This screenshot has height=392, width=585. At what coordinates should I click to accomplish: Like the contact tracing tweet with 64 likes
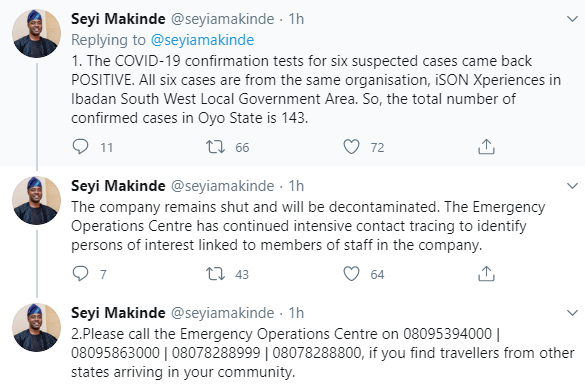351,273
